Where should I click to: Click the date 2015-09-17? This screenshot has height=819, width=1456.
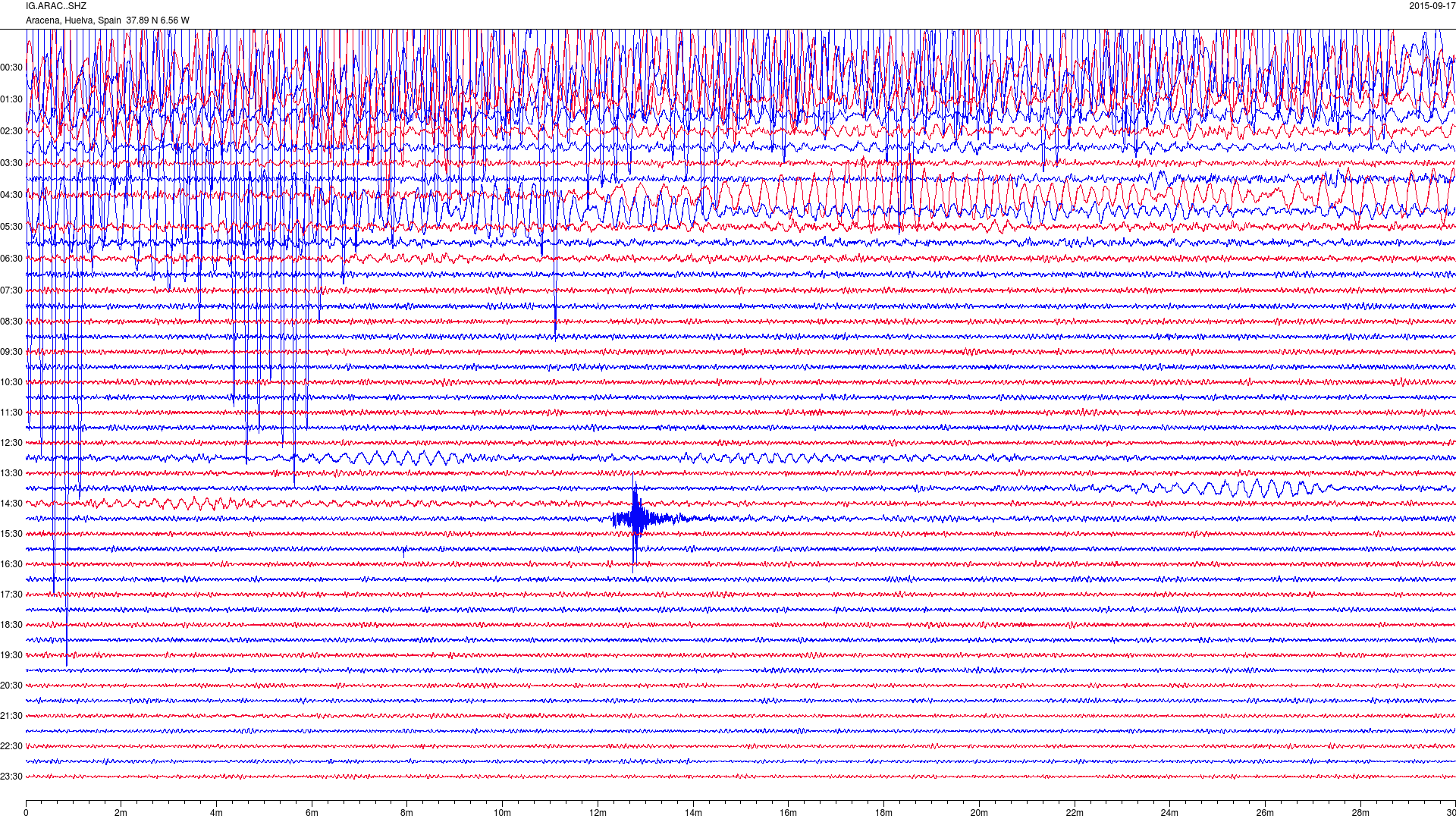point(1432,6)
